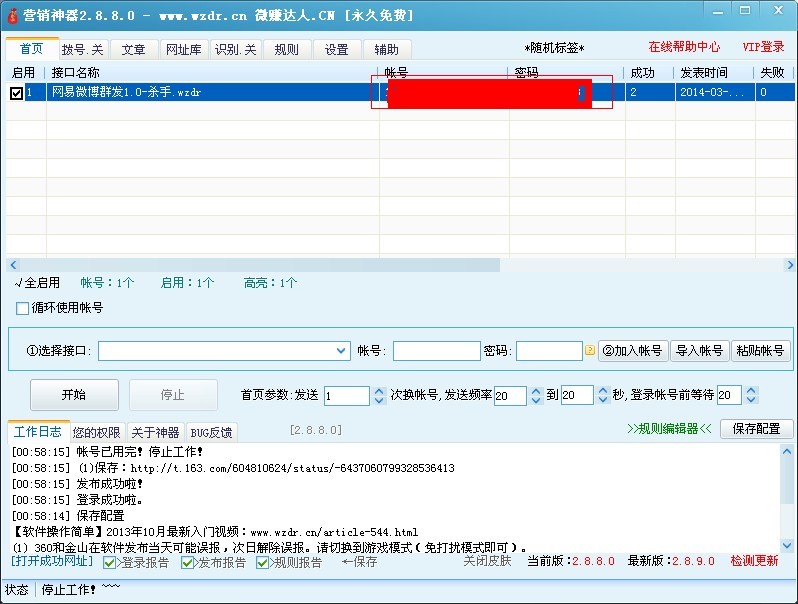The width and height of the screenshot is (798, 604).
Task: Click the left arrow of horizontal scrollbar
Action: pyautogui.click(x=13, y=265)
